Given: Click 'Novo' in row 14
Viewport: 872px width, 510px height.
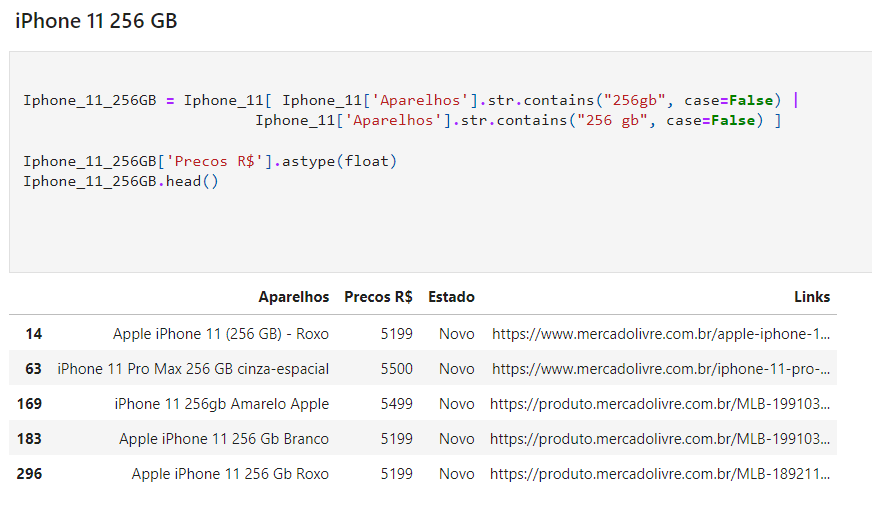Looking at the screenshot, I should point(457,334).
